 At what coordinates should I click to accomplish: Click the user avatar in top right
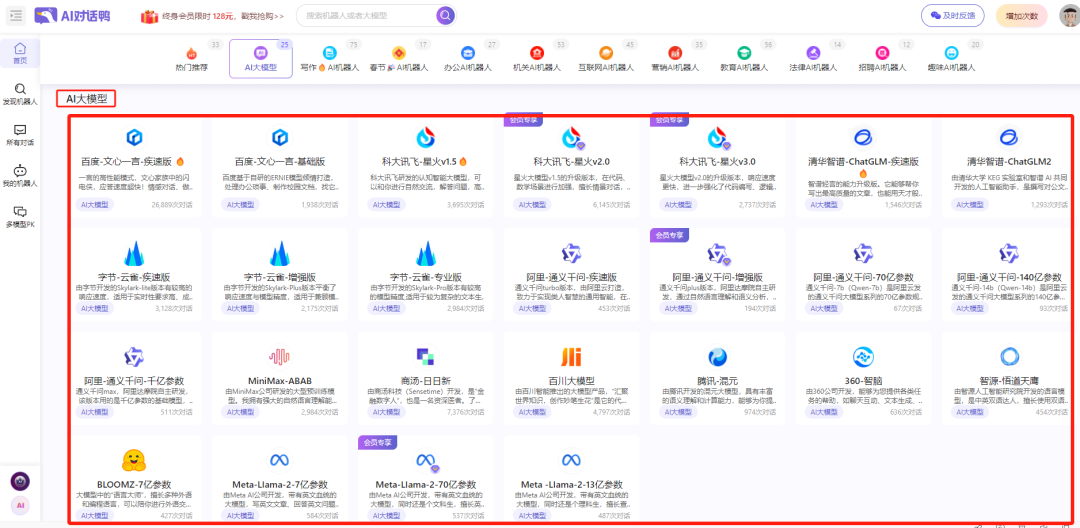[1069, 15]
